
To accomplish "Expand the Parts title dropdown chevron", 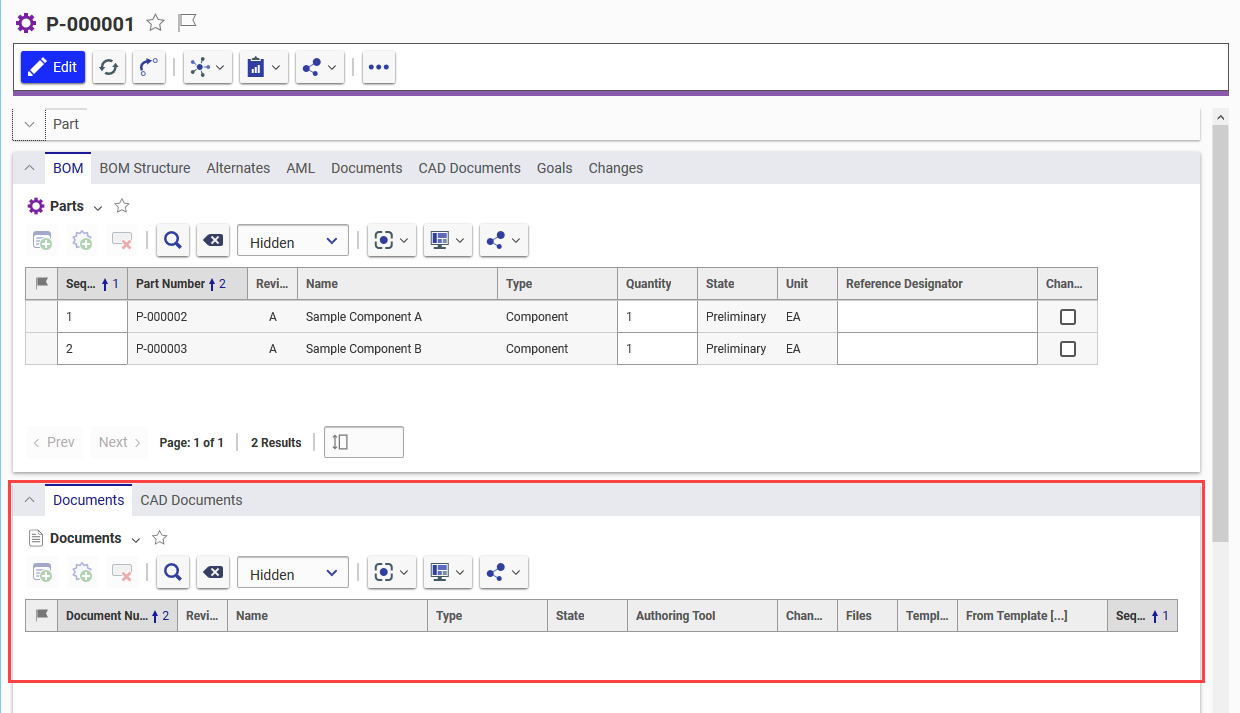I will click(x=98, y=207).
